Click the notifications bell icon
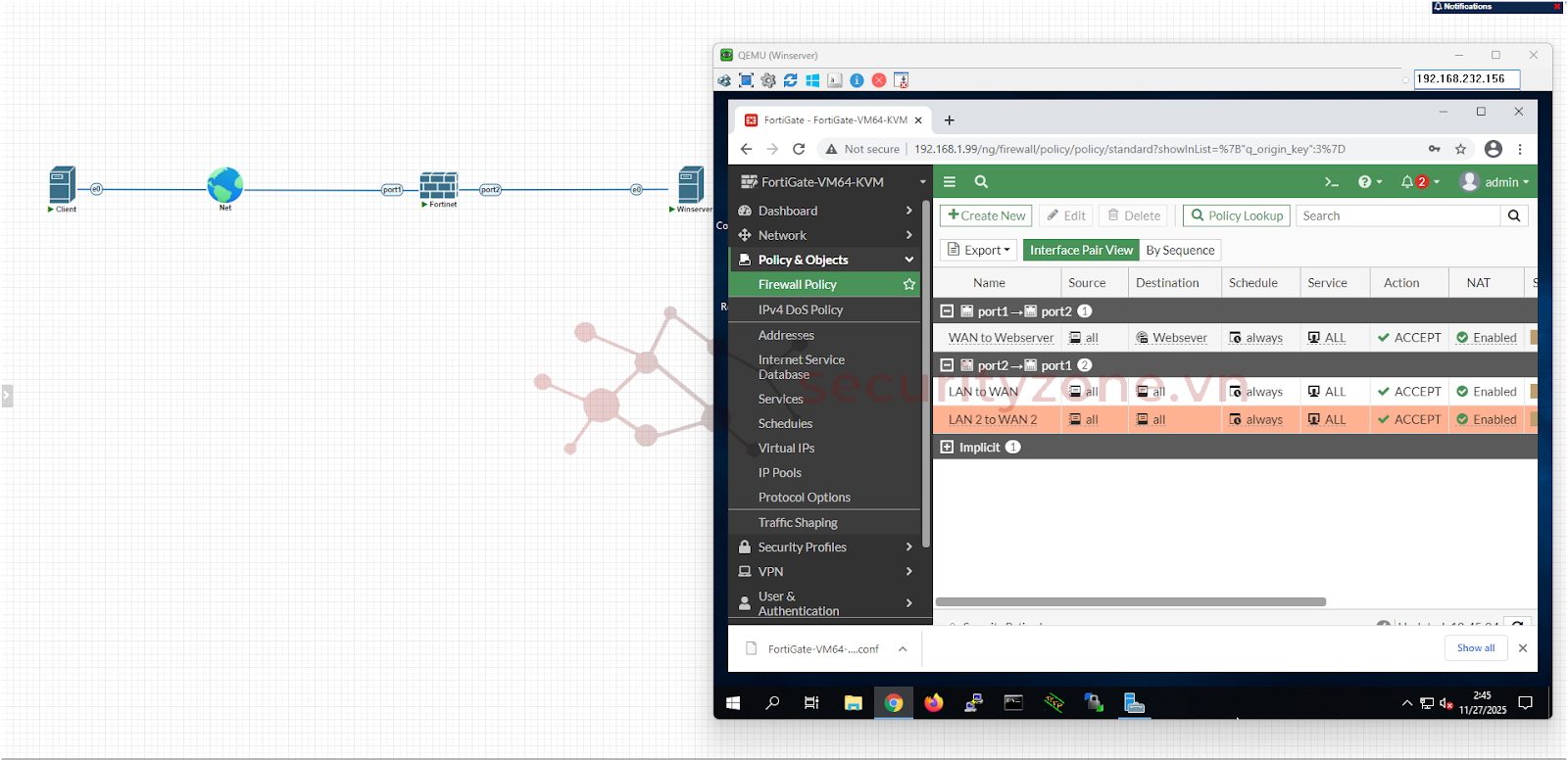Image resolution: width=1568 pixels, height=761 pixels. (1407, 182)
